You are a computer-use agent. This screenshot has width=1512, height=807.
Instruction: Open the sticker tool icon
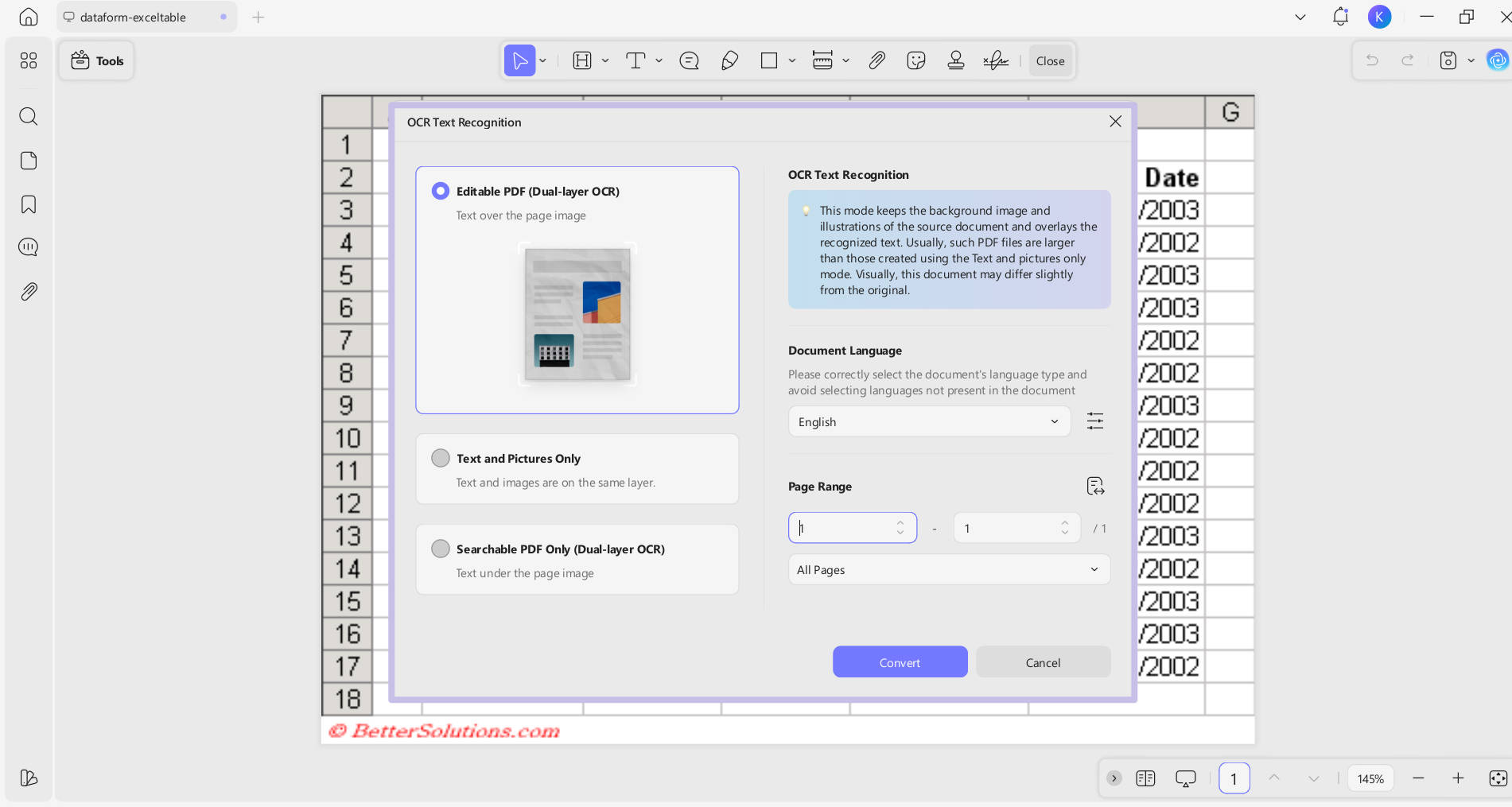click(x=916, y=60)
